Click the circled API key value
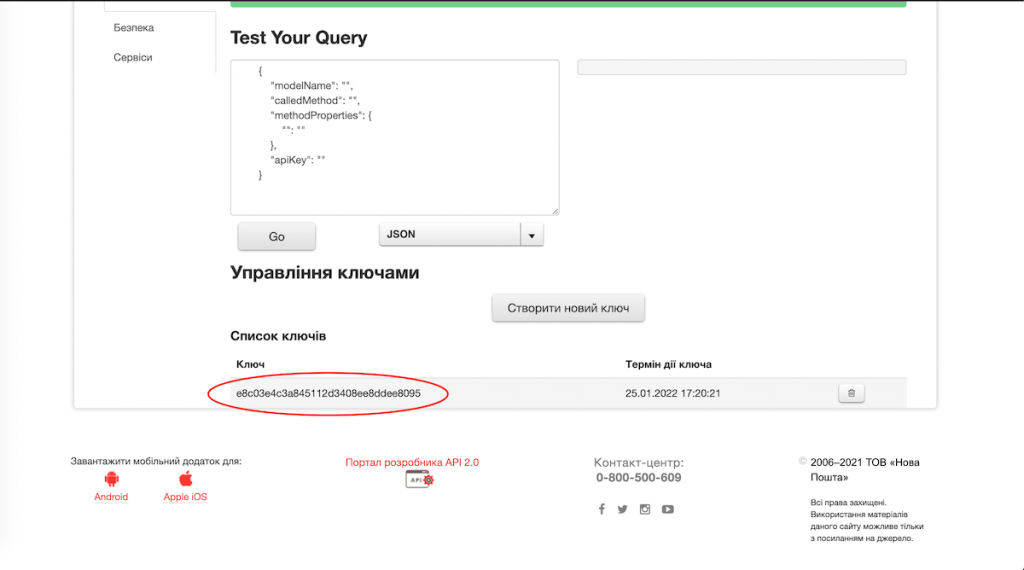This screenshot has height=570, width=1024. click(328, 394)
